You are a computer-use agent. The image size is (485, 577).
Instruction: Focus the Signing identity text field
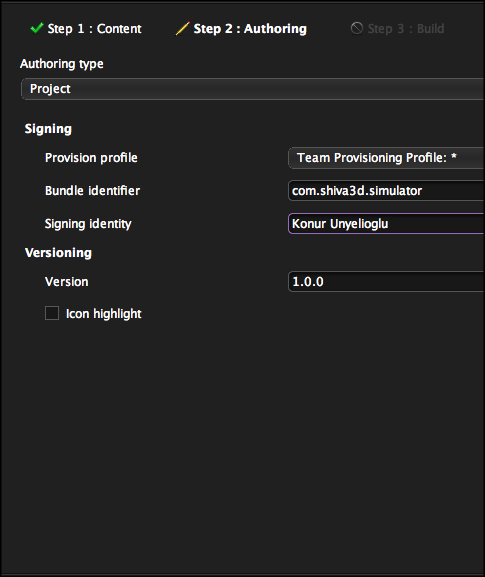pos(386,223)
